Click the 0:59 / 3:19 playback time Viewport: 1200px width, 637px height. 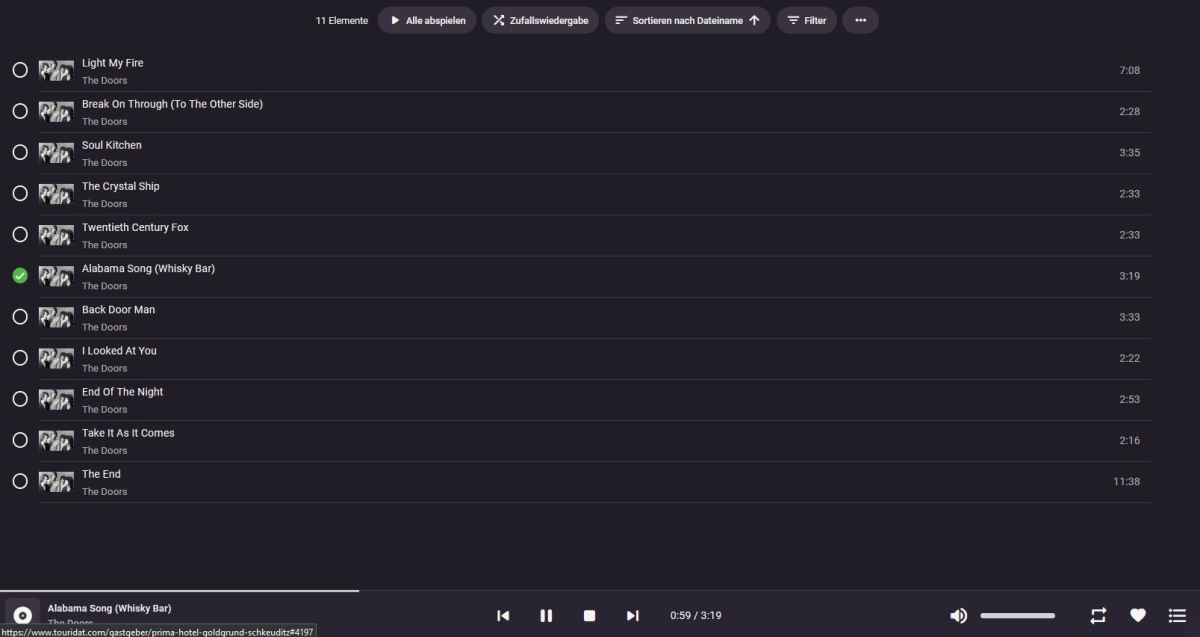point(696,616)
